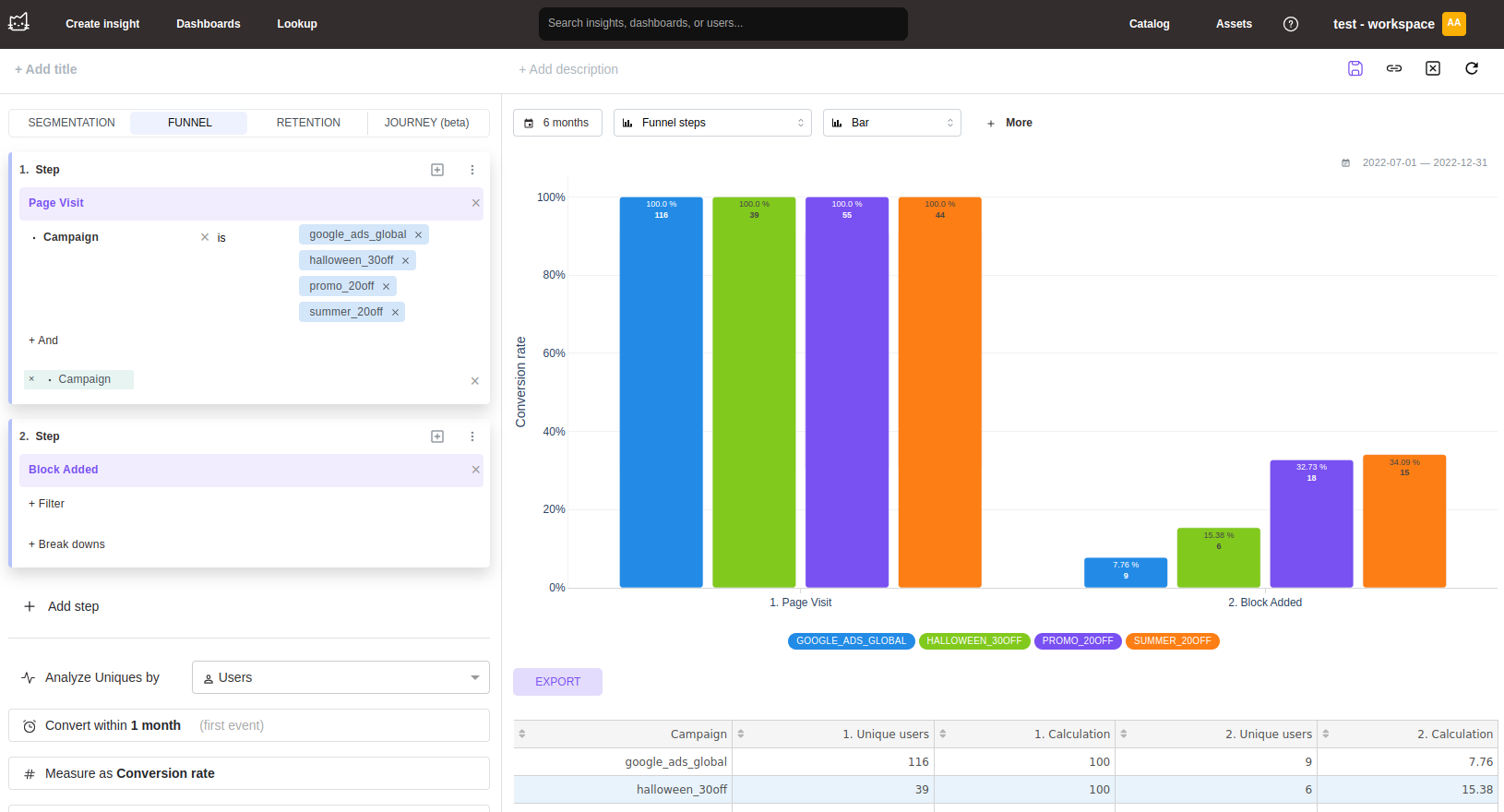Open the help question mark icon

point(1291,24)
